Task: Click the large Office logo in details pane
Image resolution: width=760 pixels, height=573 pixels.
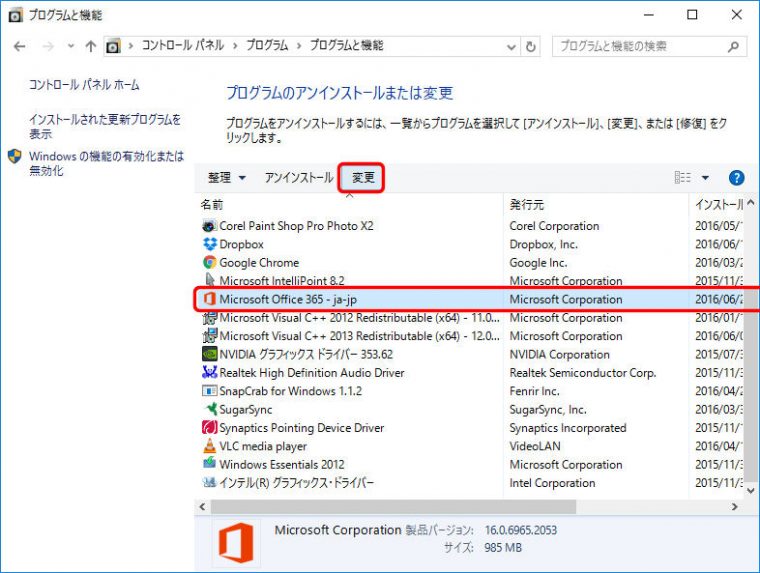Action: (x=236, y=543)
